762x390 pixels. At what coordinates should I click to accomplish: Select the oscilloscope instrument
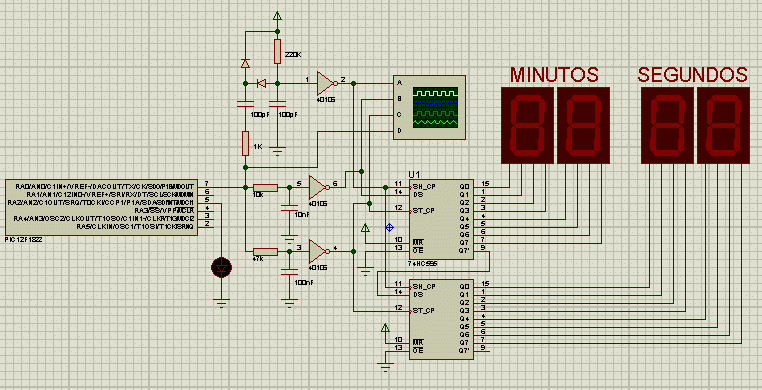[x=429, y=108]
